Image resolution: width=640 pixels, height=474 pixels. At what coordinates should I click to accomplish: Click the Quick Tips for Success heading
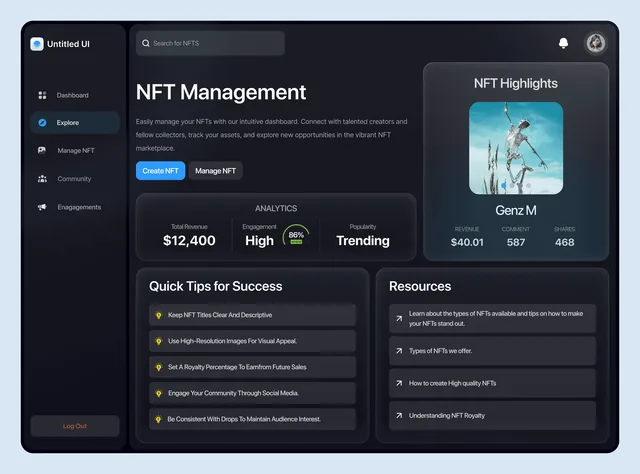click(x=216, y=286)
